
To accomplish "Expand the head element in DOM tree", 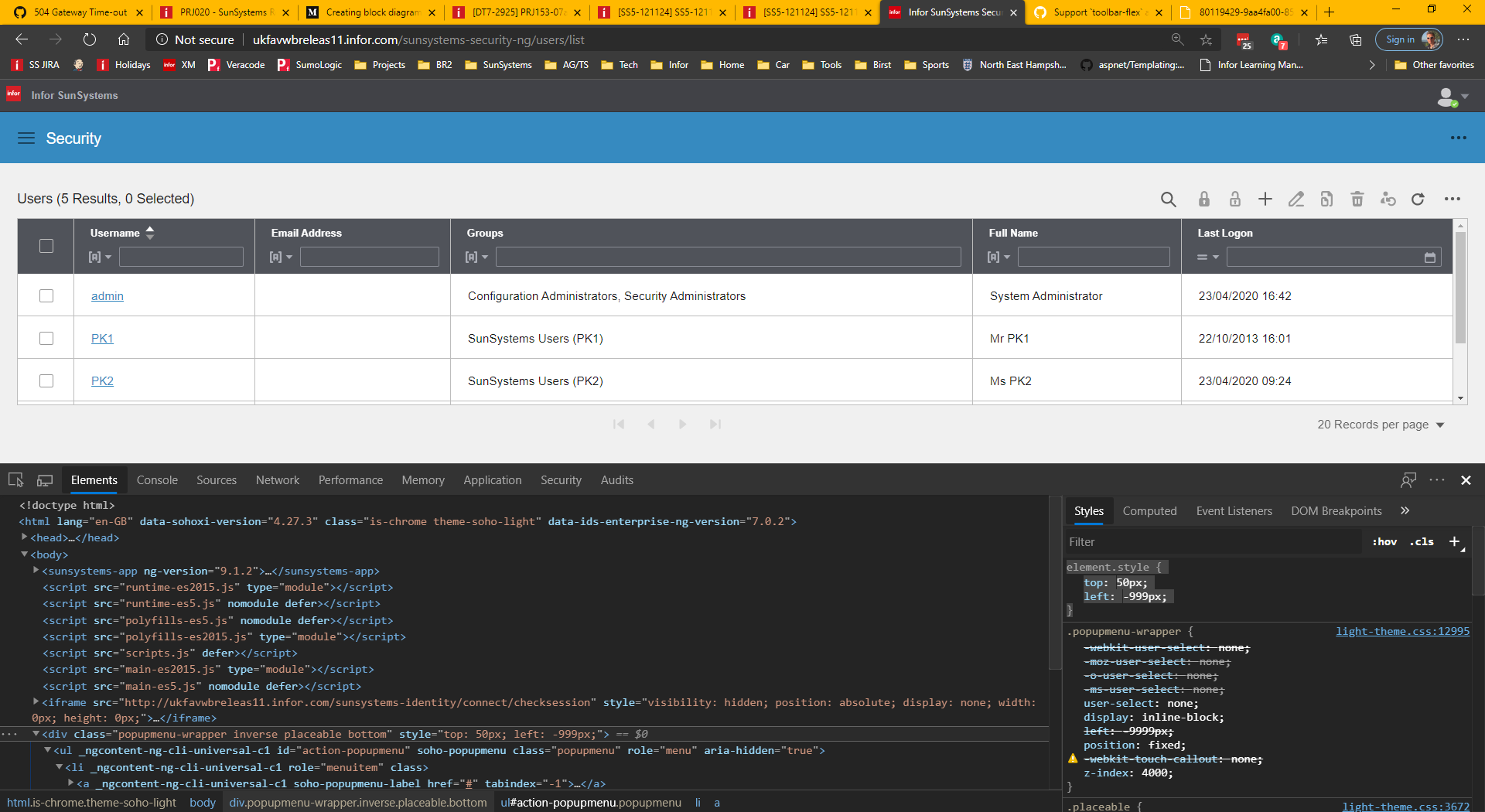I will pos(25,537).
